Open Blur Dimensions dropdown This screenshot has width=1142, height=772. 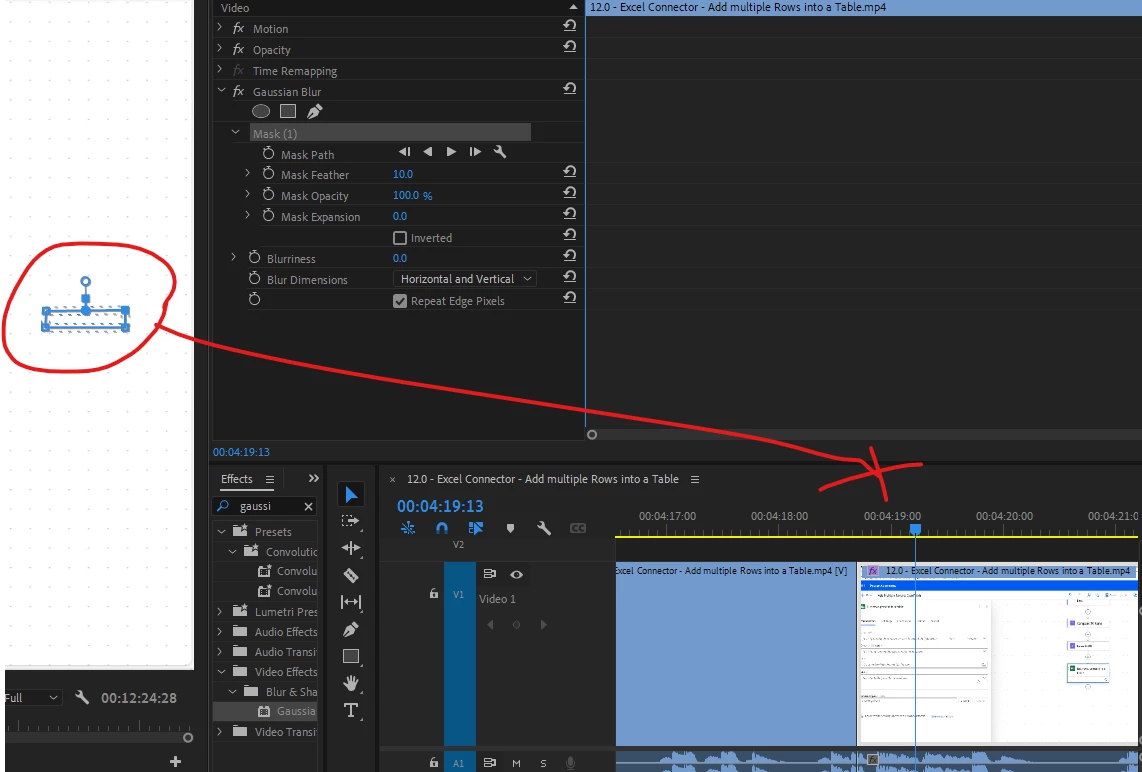[465, 279]
